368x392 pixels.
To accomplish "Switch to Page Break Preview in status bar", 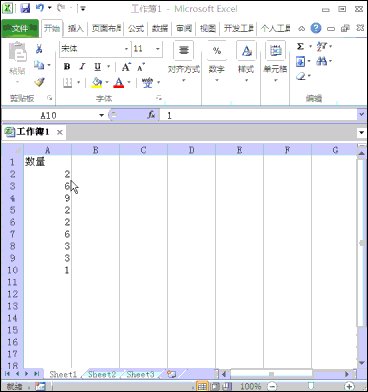I will 227,387.
